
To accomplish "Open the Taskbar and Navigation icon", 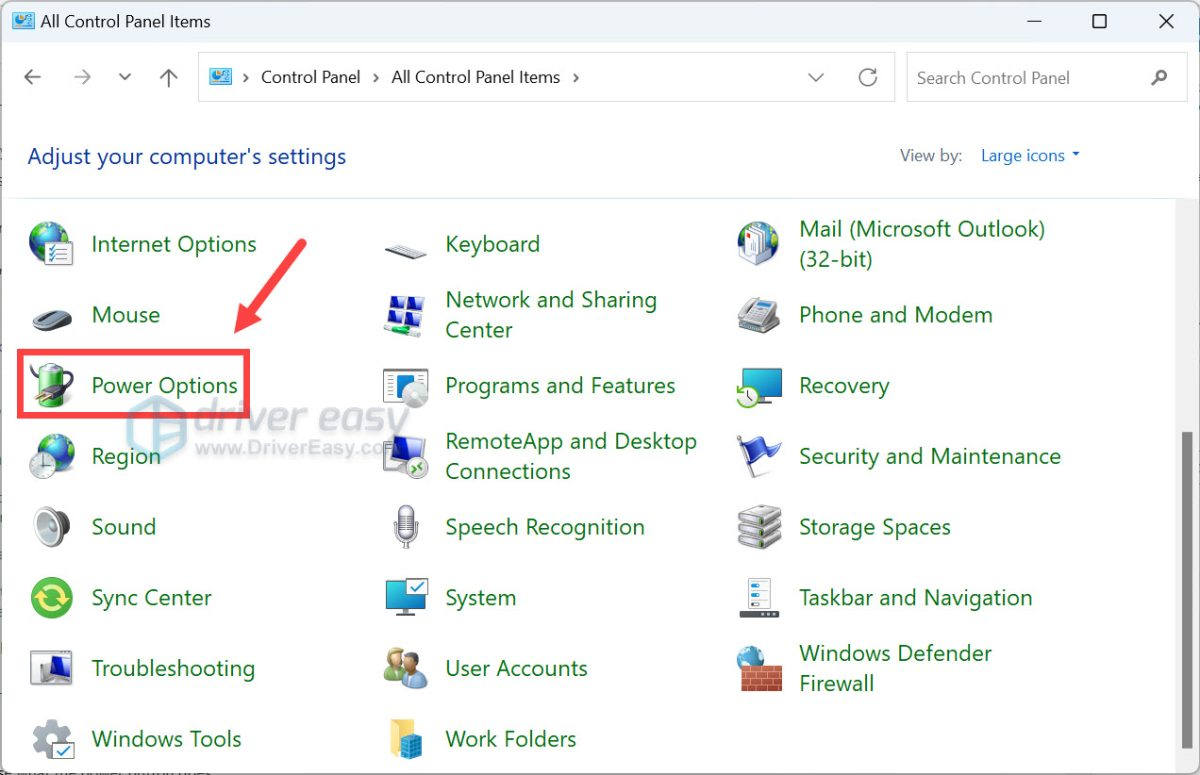I will (758, 598).
